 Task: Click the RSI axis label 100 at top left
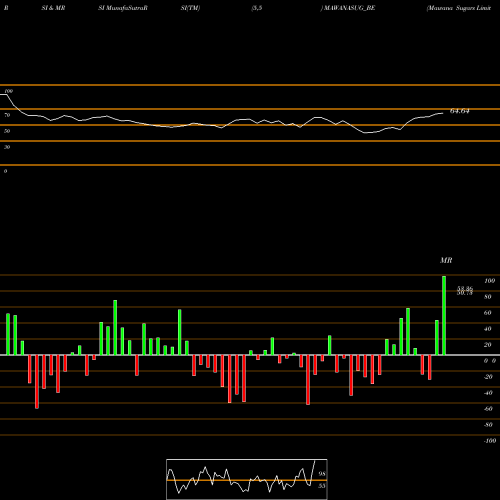tap(8, 91)
